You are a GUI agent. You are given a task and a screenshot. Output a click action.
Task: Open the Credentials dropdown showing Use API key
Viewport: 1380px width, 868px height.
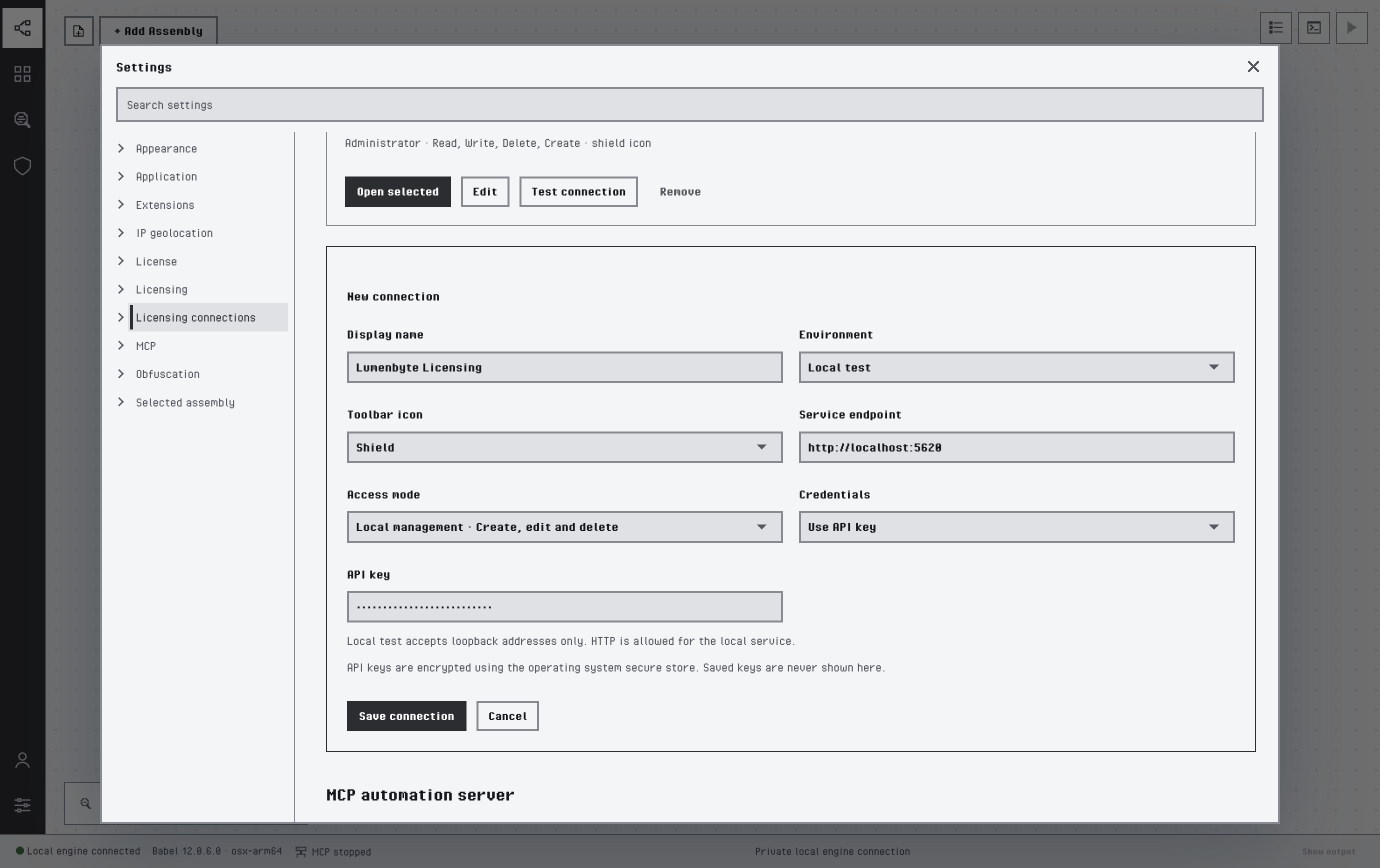point(1016,527)
